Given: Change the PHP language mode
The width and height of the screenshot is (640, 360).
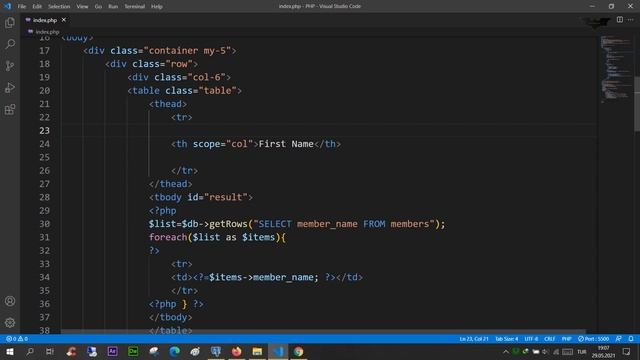Looking at the screenshot, I should coord(567,339).
